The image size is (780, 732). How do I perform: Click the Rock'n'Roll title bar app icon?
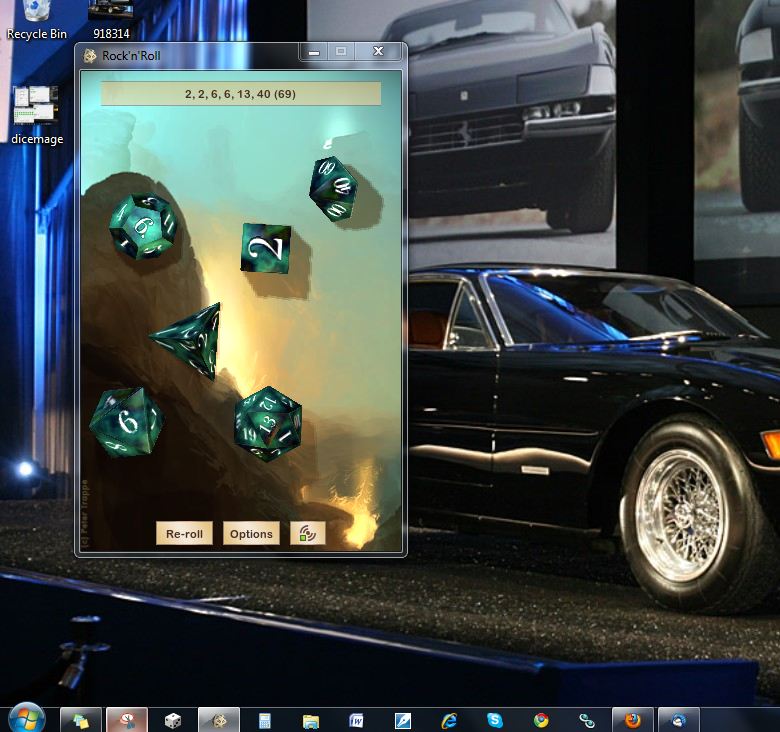[90, 56]
